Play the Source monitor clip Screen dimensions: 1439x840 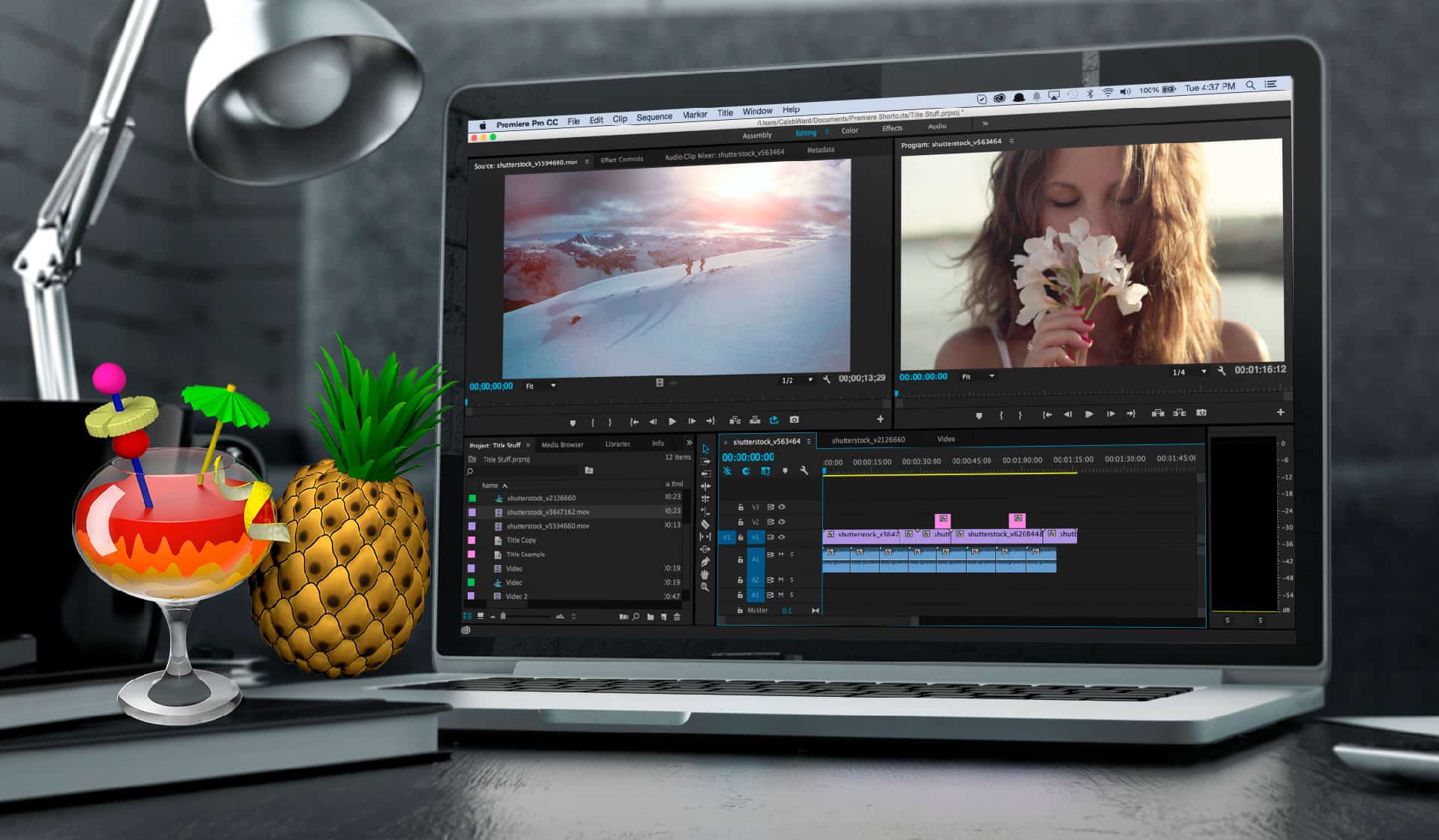tap(672, 421)
